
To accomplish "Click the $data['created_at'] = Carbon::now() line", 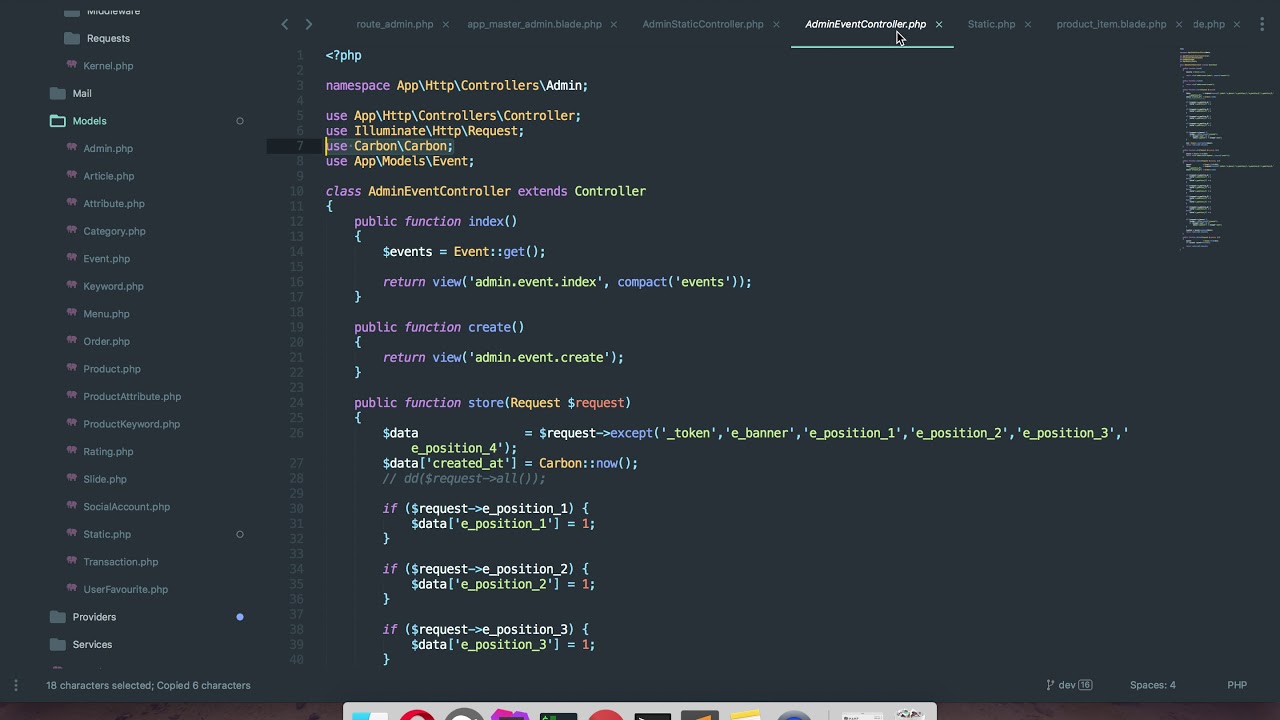I will 510,463.
